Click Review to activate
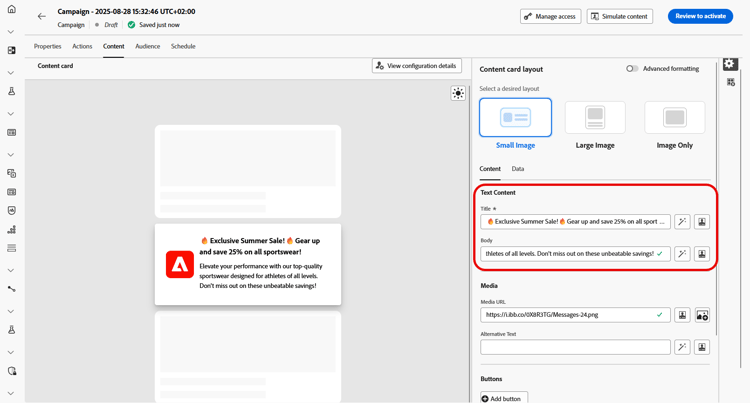 [x=700, y=16]
